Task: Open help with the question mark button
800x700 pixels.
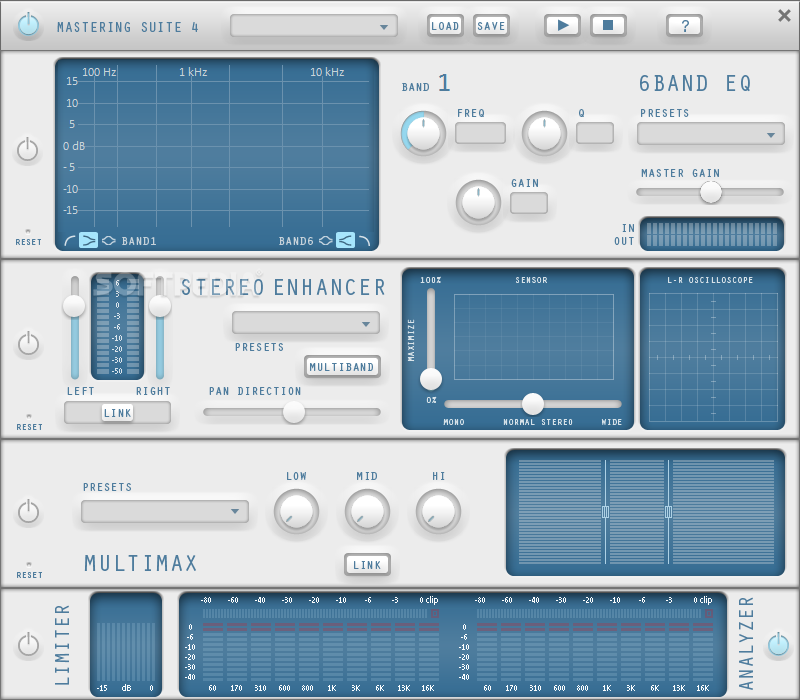Action: click(685, 25)
